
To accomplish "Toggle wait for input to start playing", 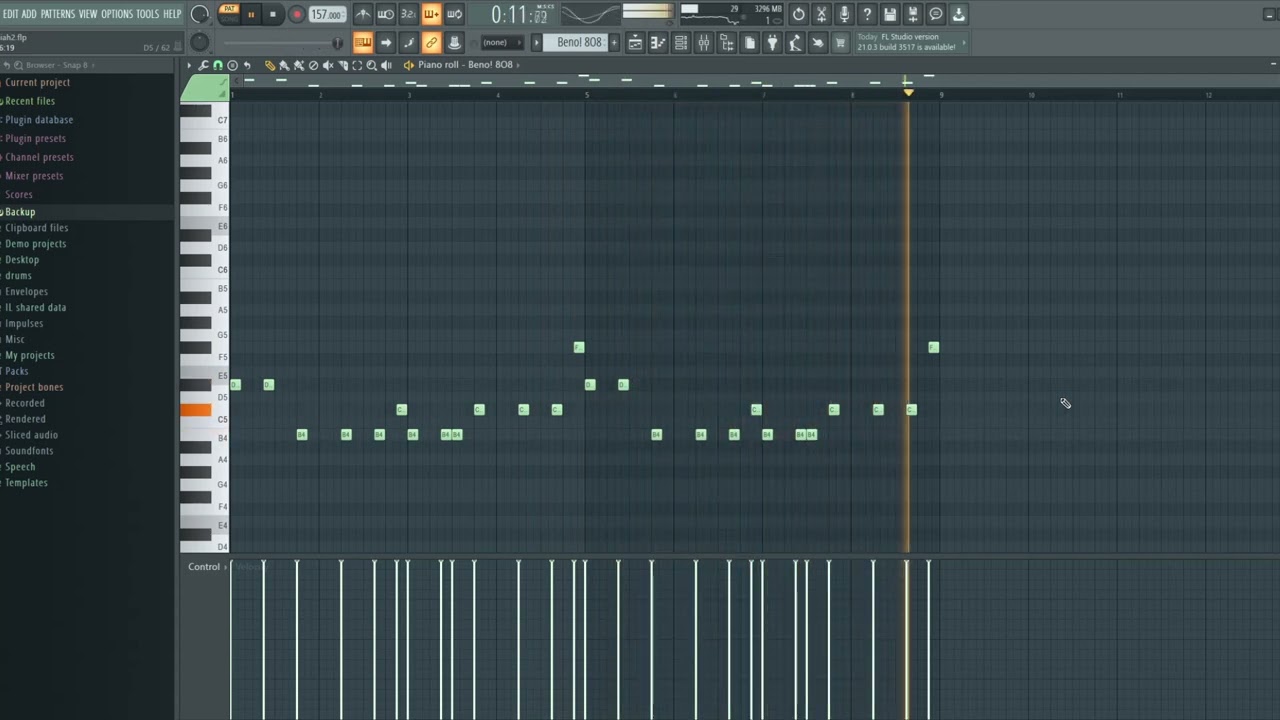I will pos(386,14).
